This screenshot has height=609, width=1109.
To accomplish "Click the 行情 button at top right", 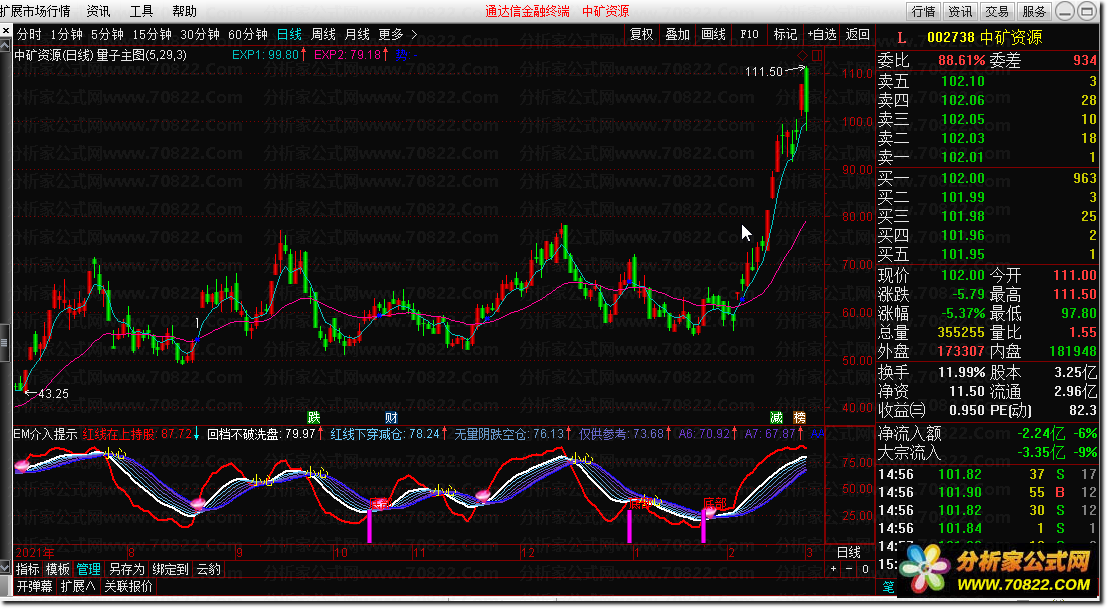I will point(924,11).
